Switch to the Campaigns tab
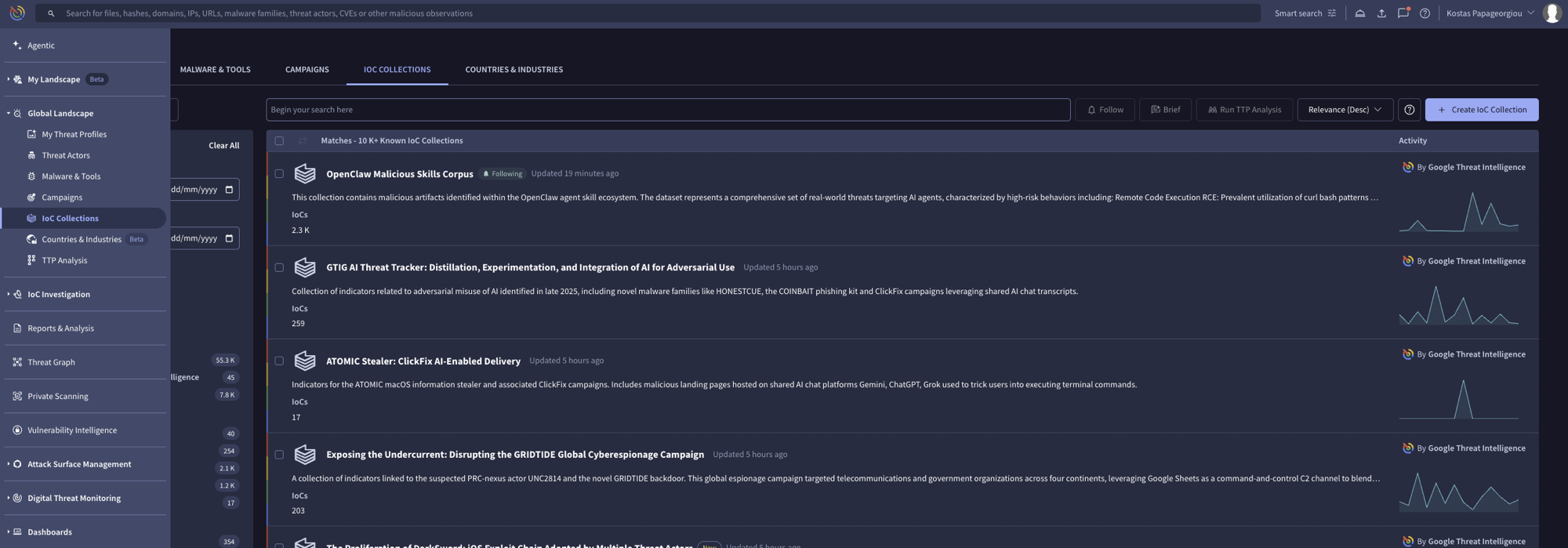Viewport: 1568px width, 548px height. (307, 70)
